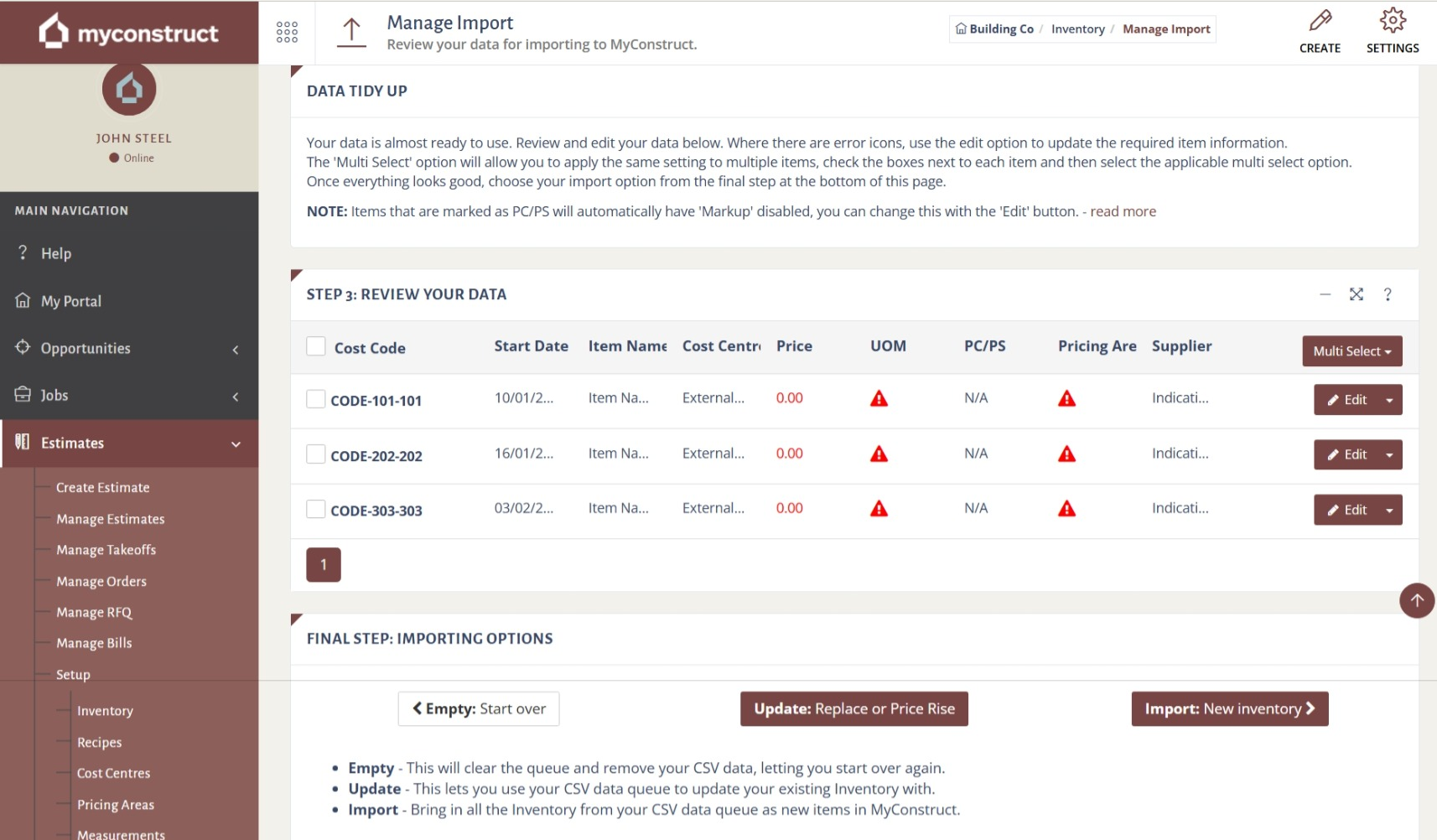
Task: Open the Multi Select dropdown
Action: 1351,351
